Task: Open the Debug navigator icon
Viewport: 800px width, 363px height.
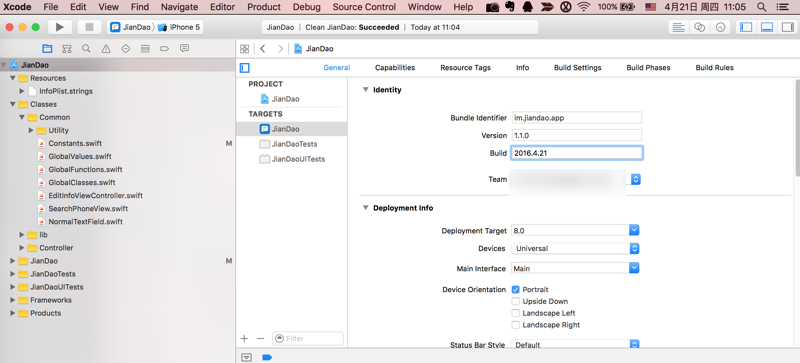Action: (x=145, y=49)
